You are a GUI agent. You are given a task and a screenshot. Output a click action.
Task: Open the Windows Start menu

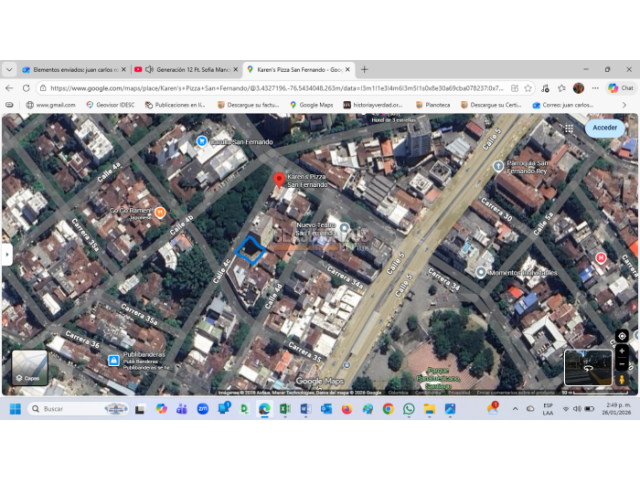[x=16, y=409]
